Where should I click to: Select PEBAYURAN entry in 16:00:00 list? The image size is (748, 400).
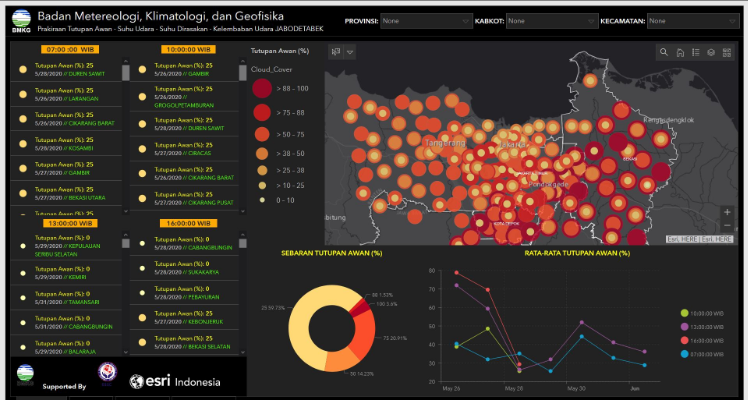pos(185,293)
